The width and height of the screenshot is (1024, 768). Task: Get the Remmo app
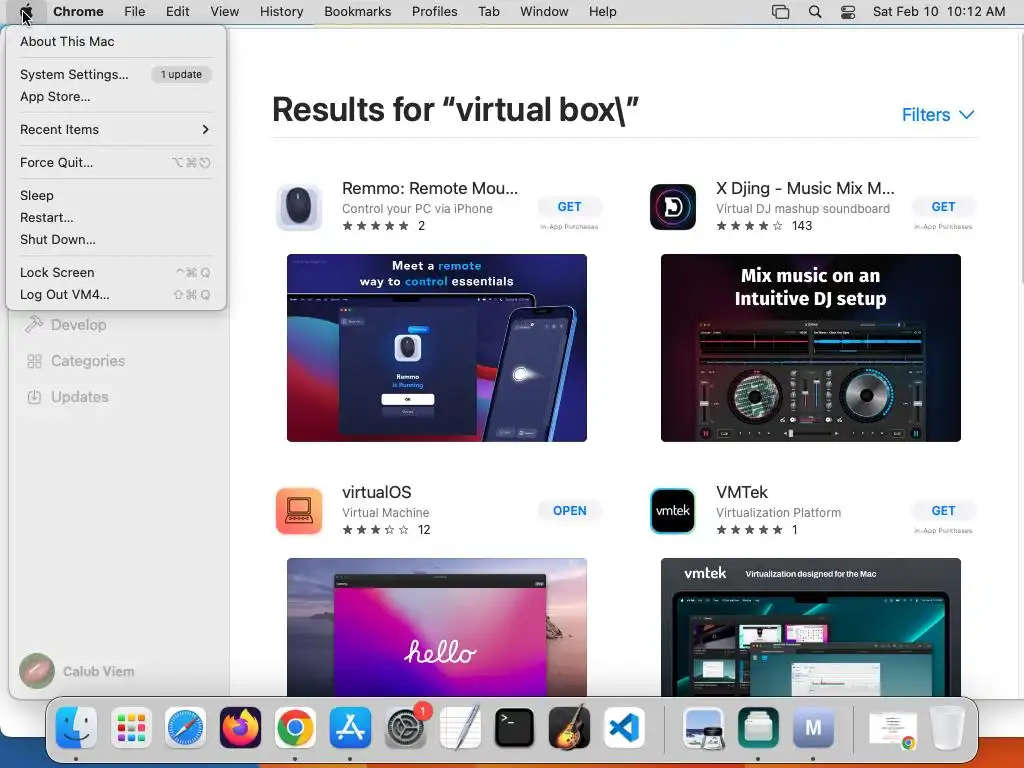pyautogui.click(x=569, y=207)
